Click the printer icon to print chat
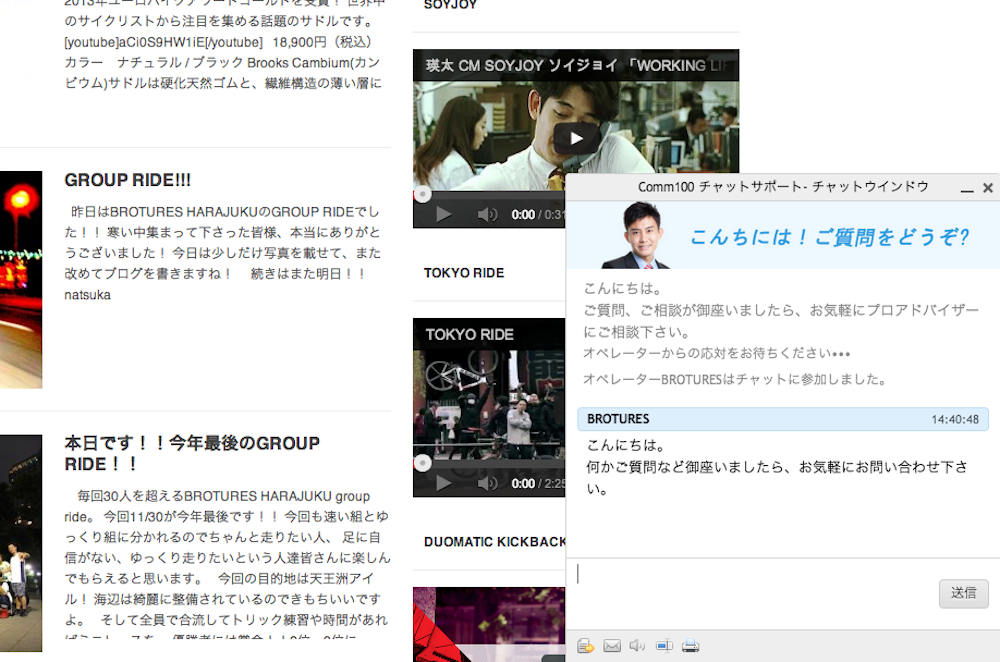The height and width of the screenshot is (662, 1000). pos(690,646)
